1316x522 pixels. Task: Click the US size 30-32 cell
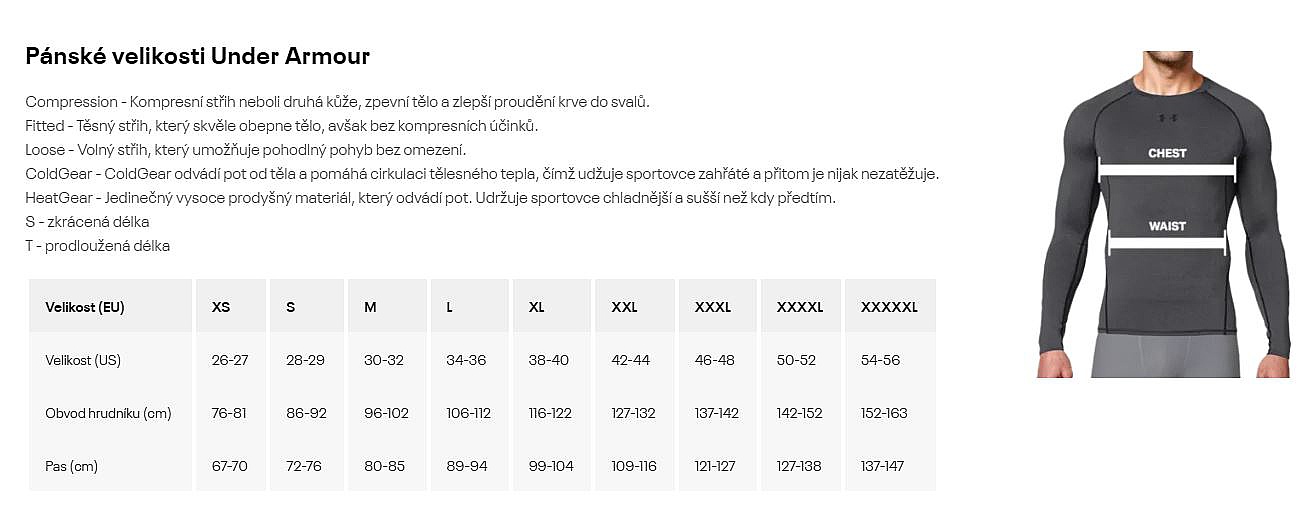pyautogui.click(x=383, y=360)
